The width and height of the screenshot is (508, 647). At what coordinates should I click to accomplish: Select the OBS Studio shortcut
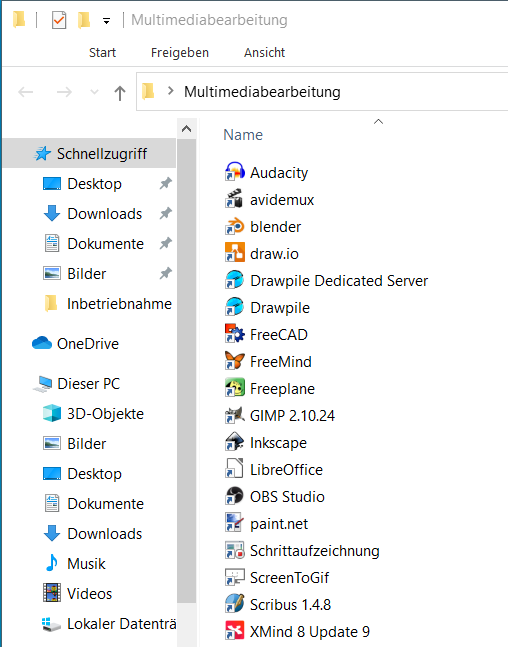(275, 496)
